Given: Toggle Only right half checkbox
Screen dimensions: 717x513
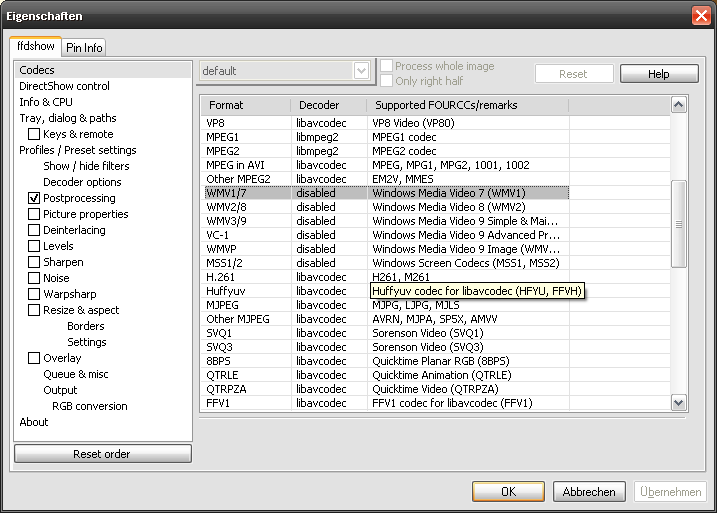Looking at the screenshot, I should (x=387, y=80).
